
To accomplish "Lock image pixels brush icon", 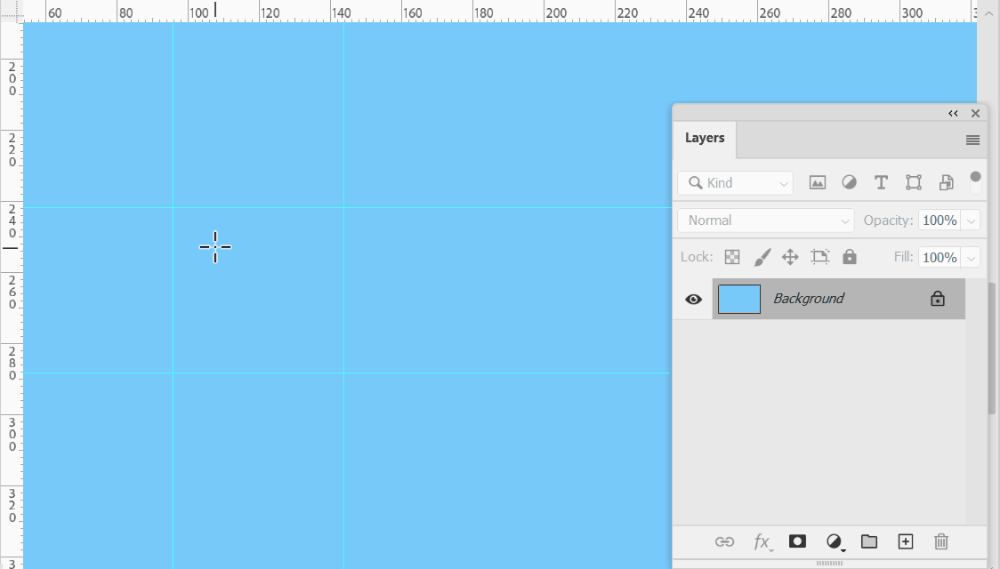I will coord(762,257).
